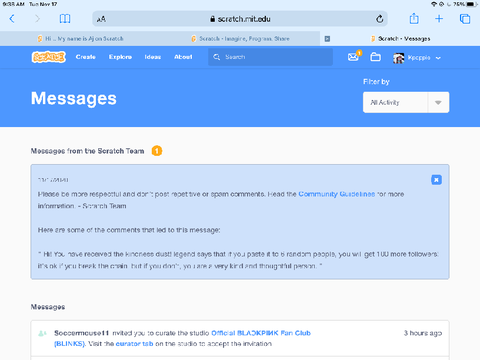Show all tabs overview icon

(465, 19)
